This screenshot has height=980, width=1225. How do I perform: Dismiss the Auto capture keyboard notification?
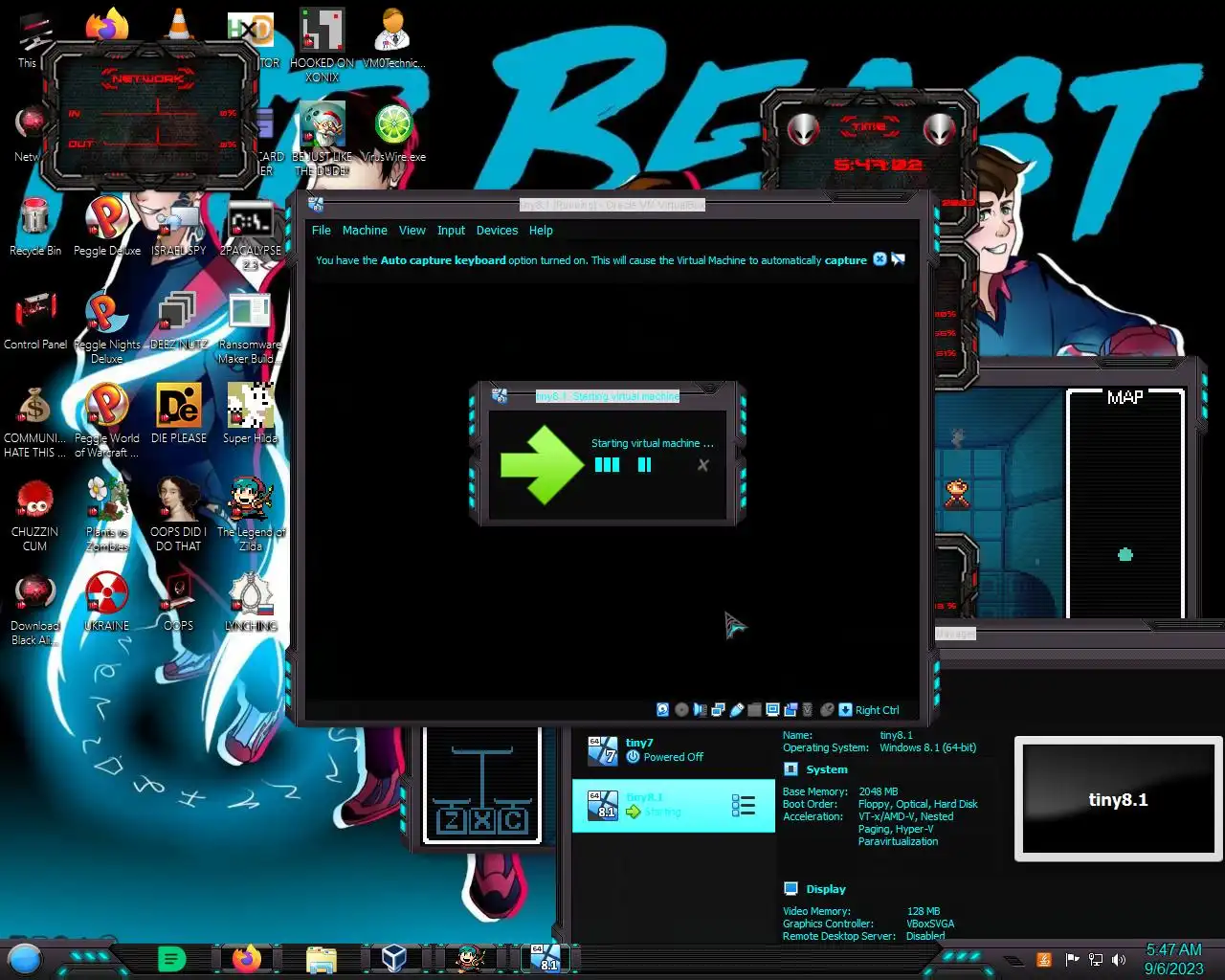(880, 259)
